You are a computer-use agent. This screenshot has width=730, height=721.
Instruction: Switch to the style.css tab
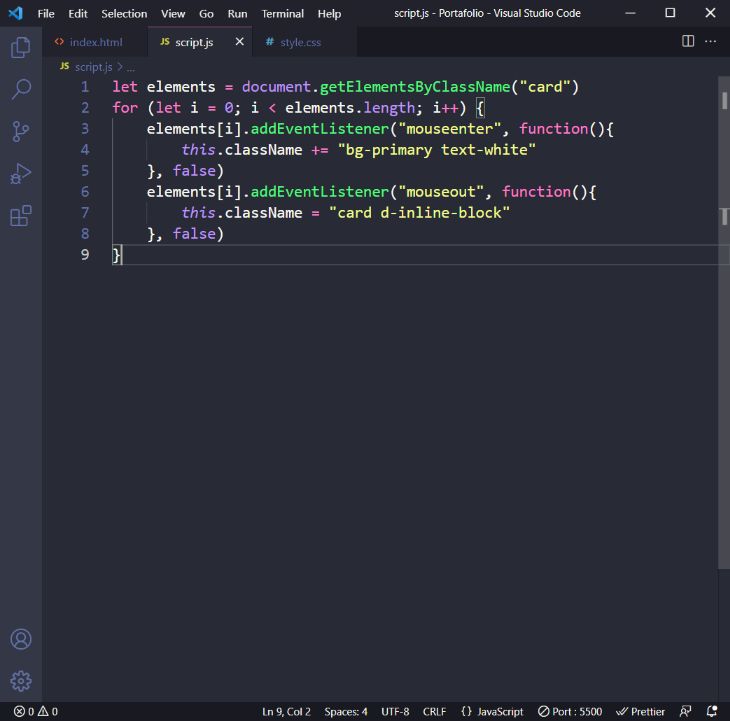coord(300,42)
